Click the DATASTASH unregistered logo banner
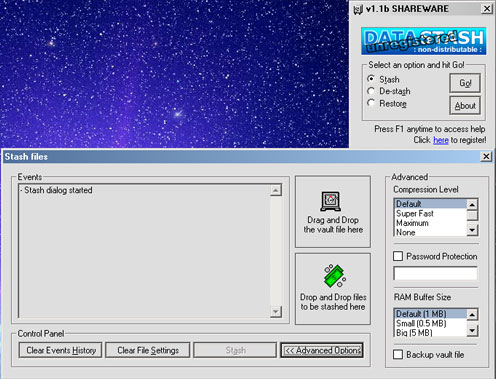 point(424,41)
